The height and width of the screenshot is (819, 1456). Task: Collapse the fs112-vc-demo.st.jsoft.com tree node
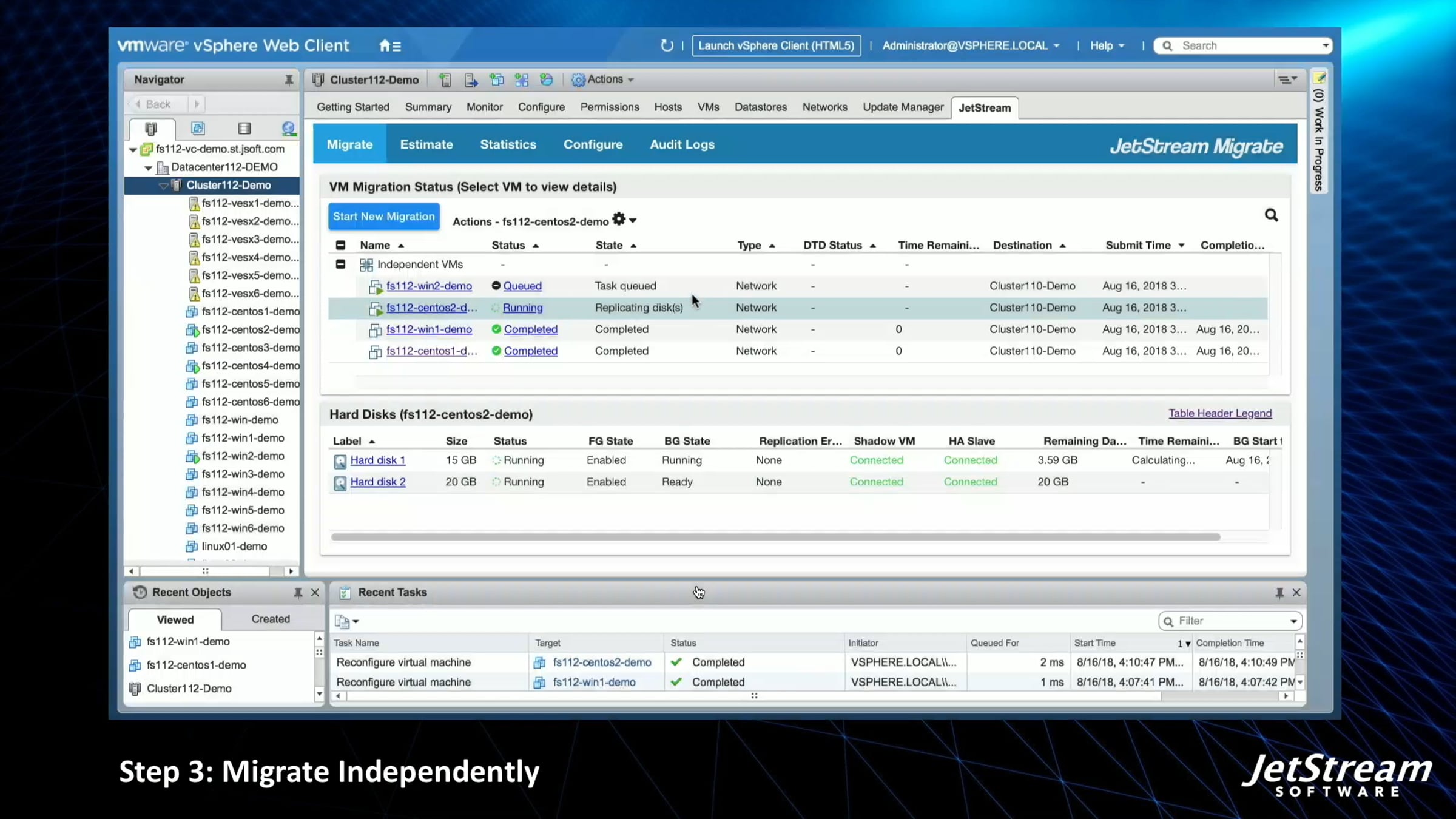tap(133, 150)
